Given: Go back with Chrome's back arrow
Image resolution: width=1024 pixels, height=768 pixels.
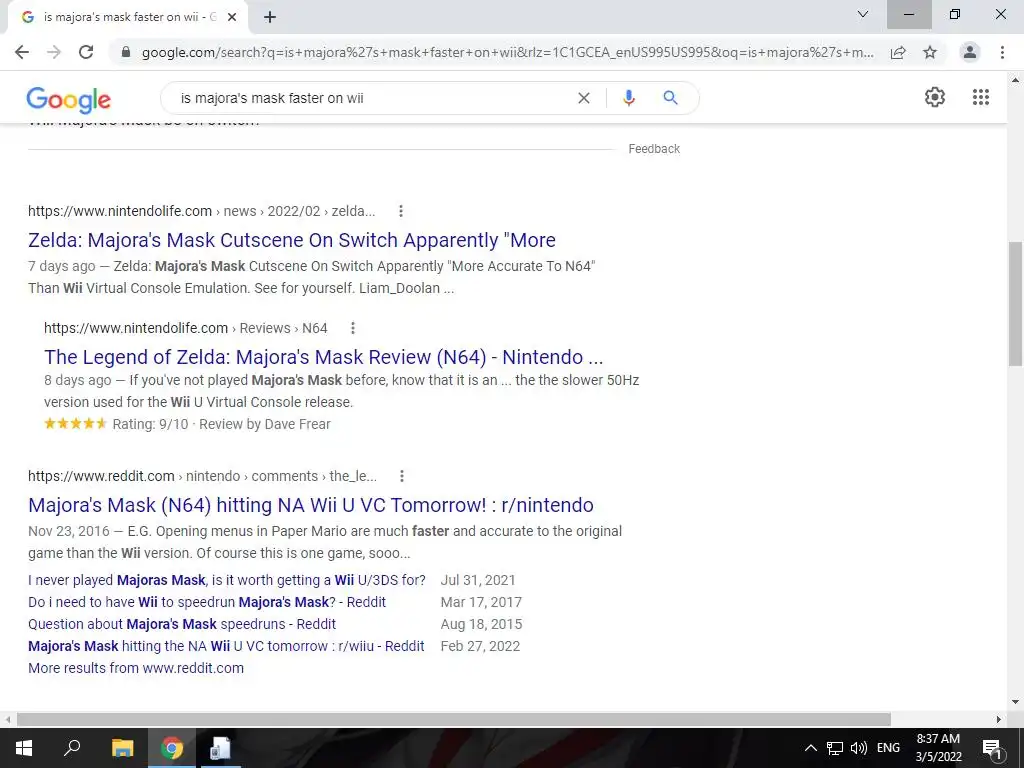Looking at the screenshot, I should pos(22,52).
